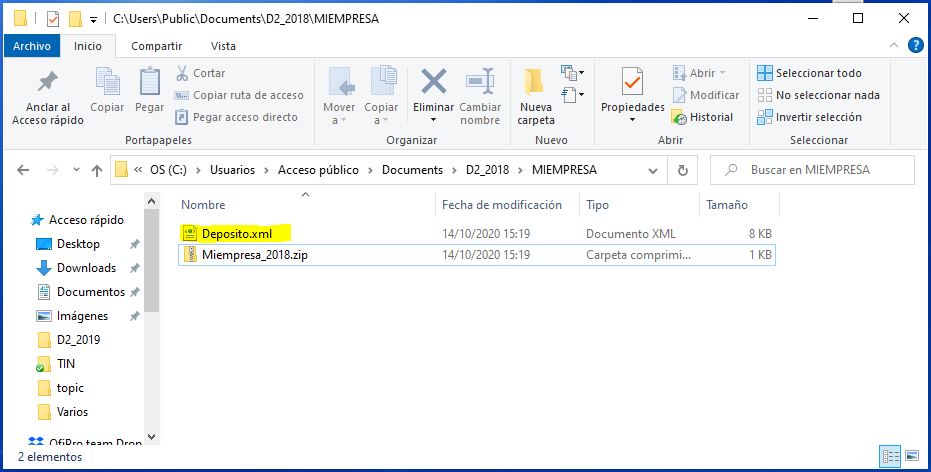Open the address bar history dropdown
Image resolution: width=931 pixels, height=472 pixels.
(653, 170)
